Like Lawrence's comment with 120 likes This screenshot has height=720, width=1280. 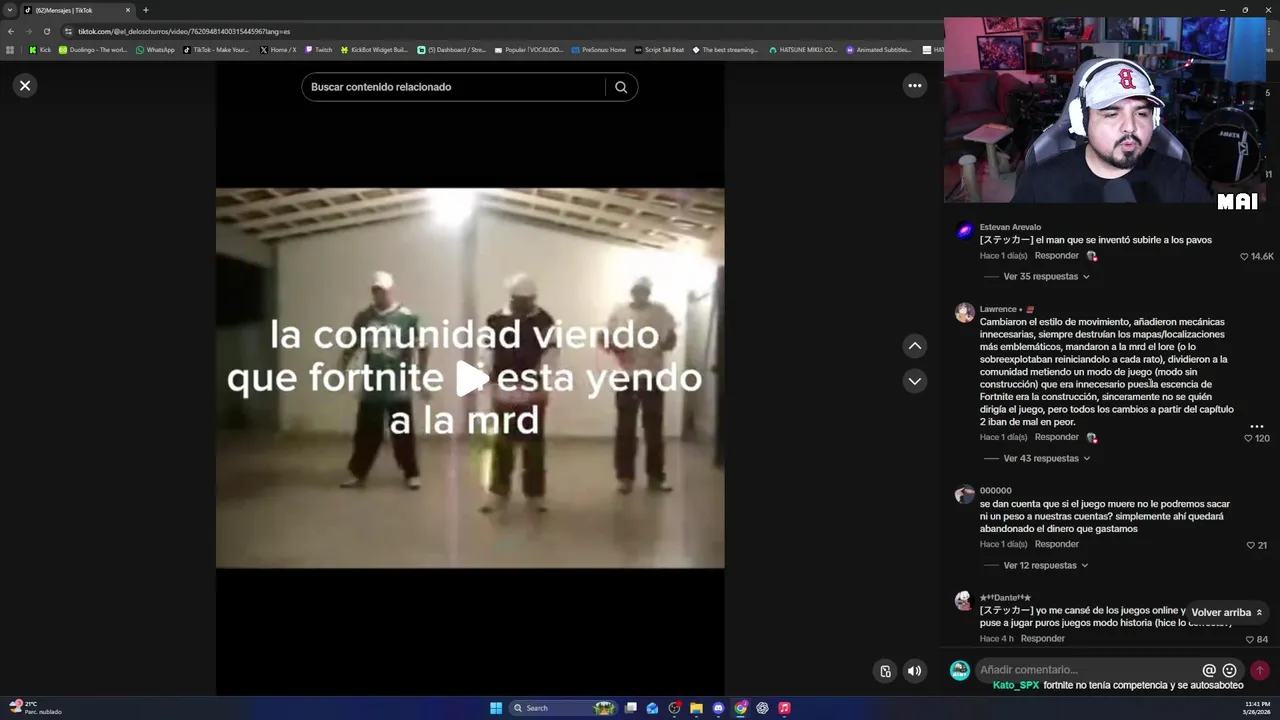[1248, 438]
